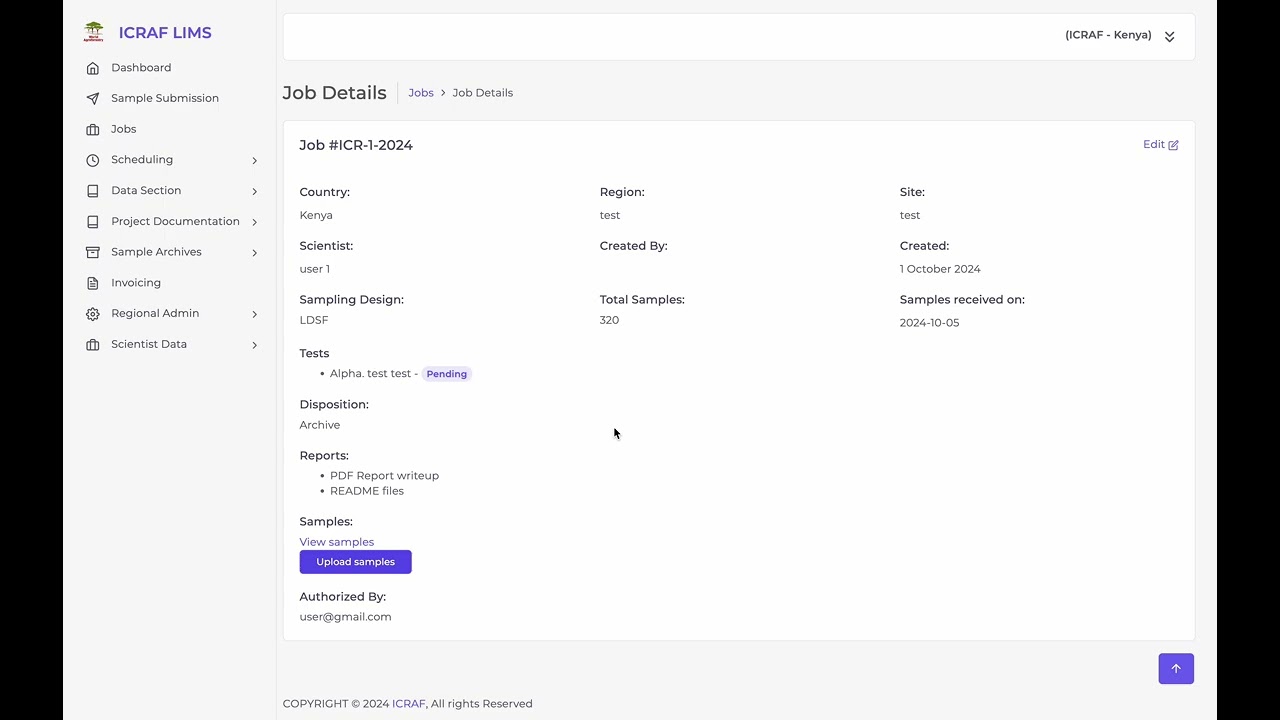Image resolution: width=1280 pixels, height=720 pixels.
Task: Click the received date 2024-10-05
Action: [929, 323]
